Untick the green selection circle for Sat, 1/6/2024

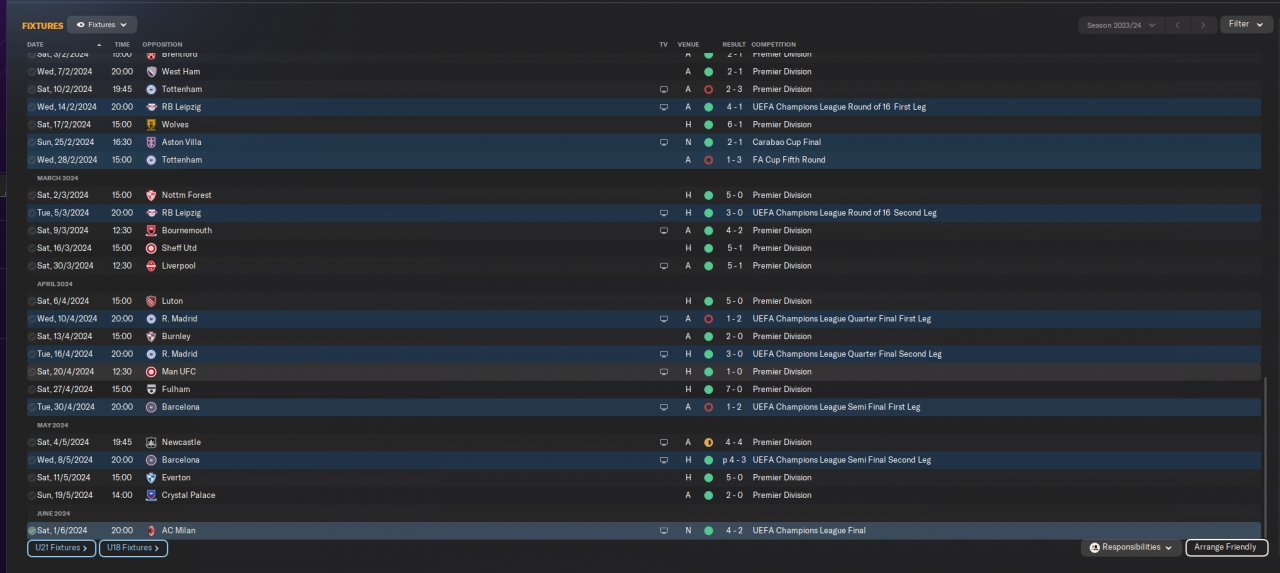tap(32, 531)
